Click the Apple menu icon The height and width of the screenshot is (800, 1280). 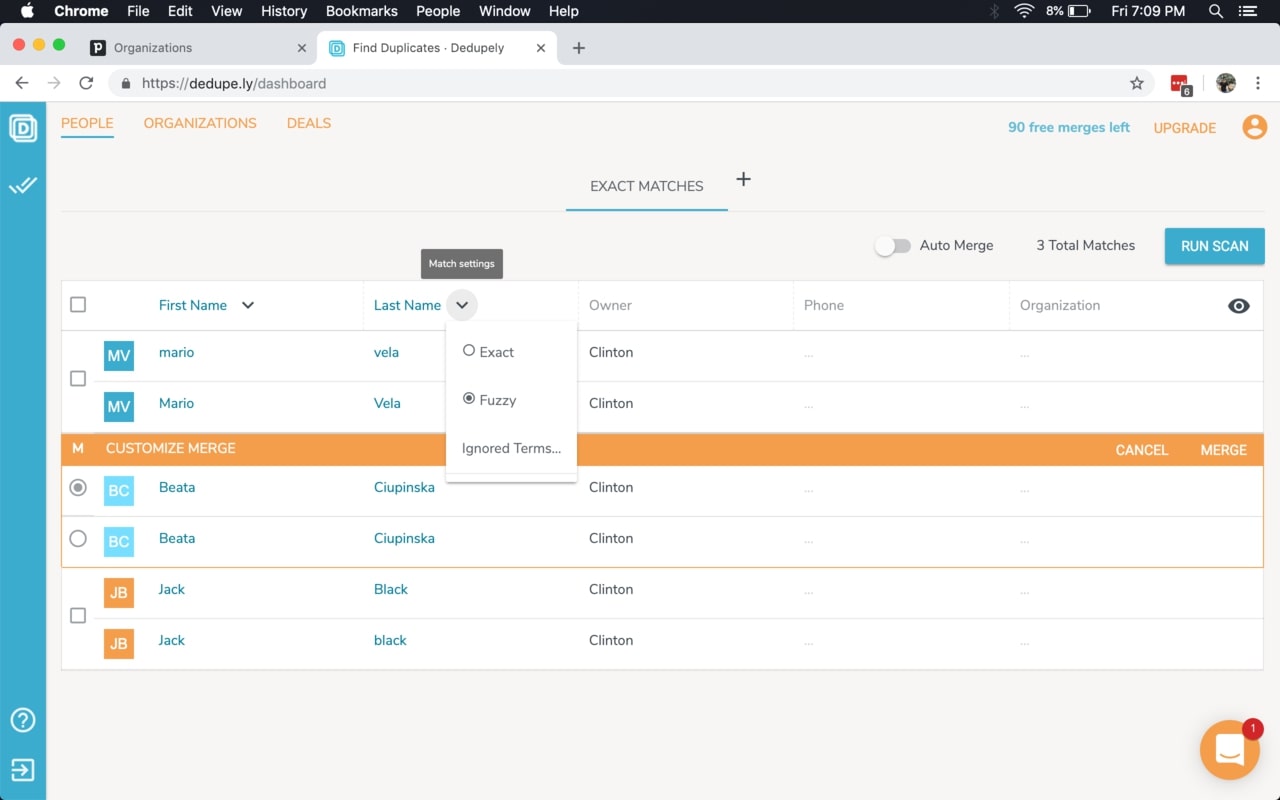[x=27, y=11]
